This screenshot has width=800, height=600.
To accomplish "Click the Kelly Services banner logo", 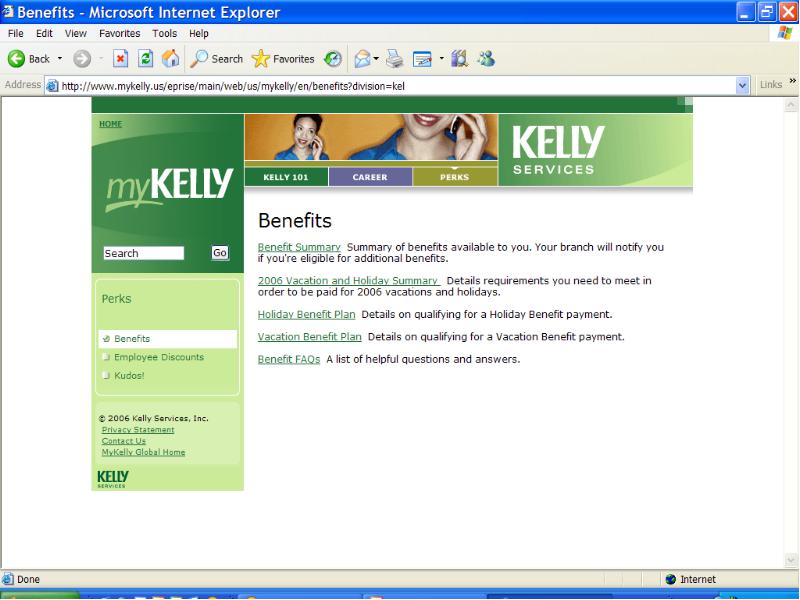I will coord(559,150).
